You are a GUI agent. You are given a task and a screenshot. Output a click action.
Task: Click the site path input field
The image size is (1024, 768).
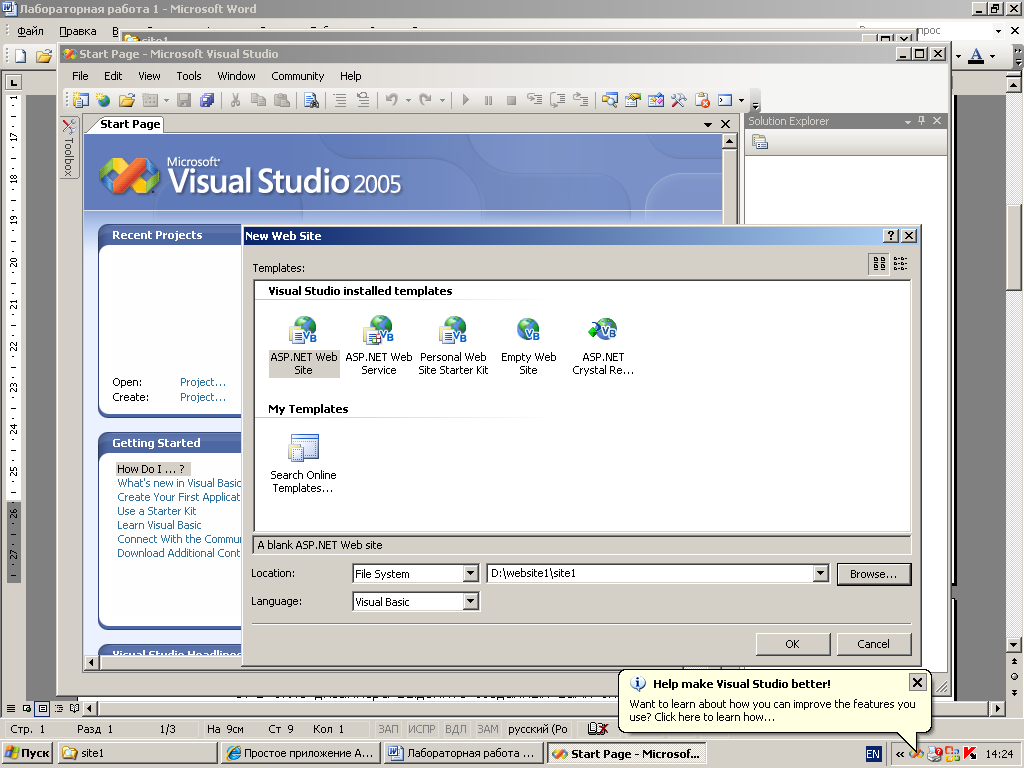(x=650, y=573)
